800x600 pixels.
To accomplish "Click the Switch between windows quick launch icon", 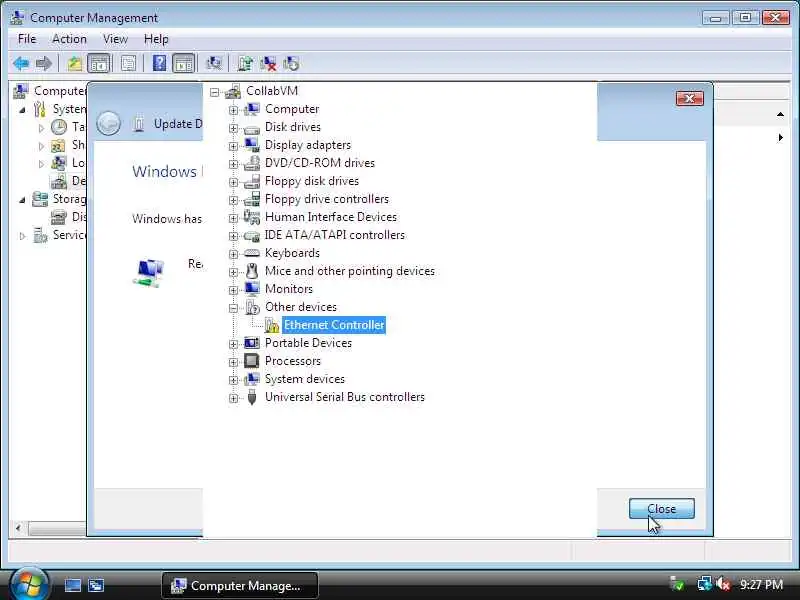I will 96,585.
